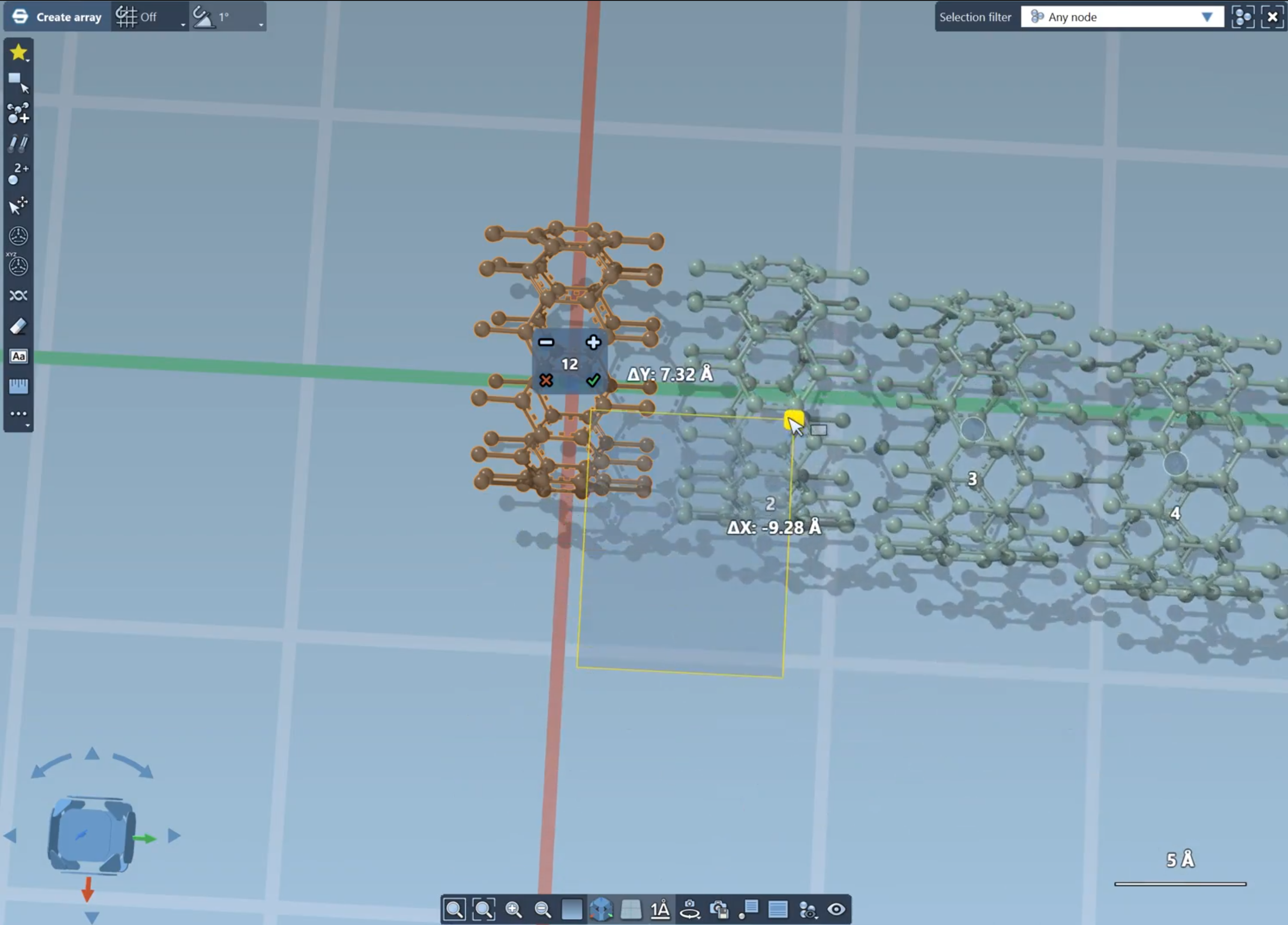Viewport: 1288px width, 925px height.
Task: Select the add atom tool
Action: pos(18,113)
